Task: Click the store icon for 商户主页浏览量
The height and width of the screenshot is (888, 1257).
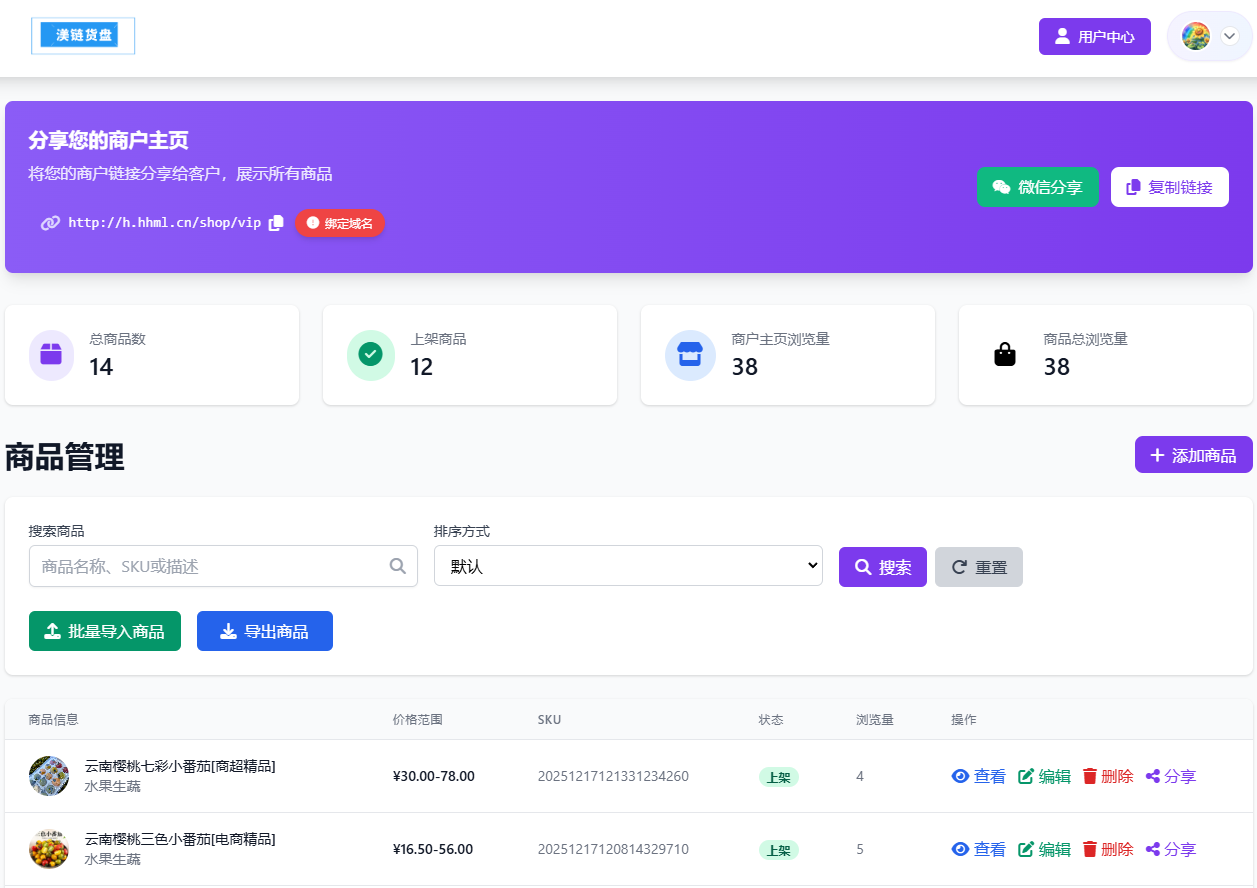Action: (689, 355)
